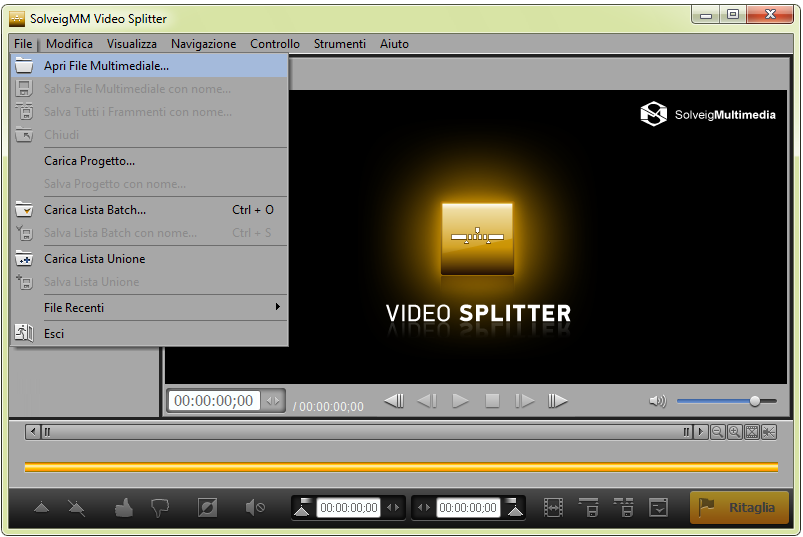
Task: Cut out selected fragment with thumbs down icon
Action: coord(160,508)
